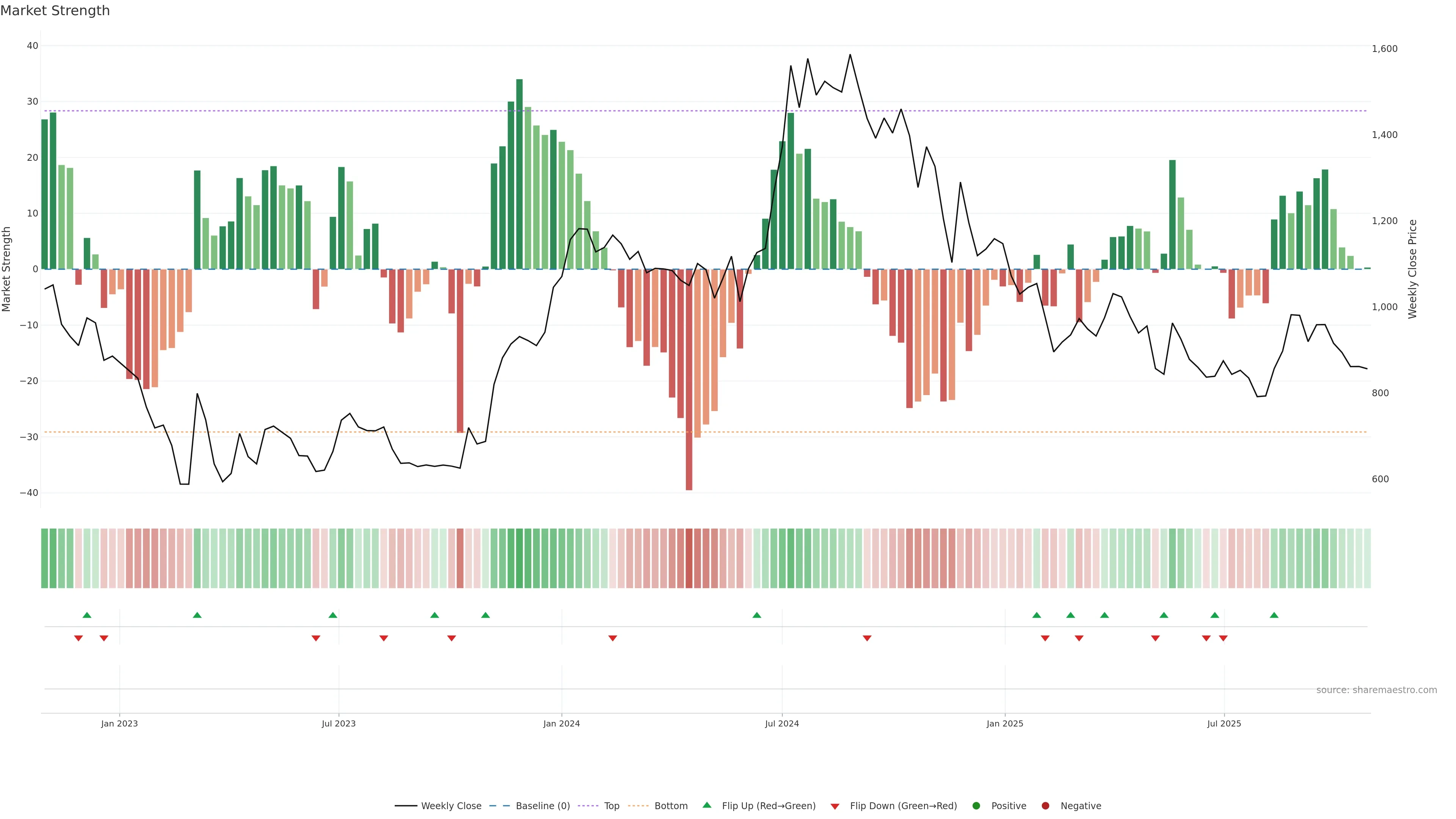Click the rightmost green flip-up triangle marker
The height and width of the screenshot is (819, 1456).
coord(1274,615)
